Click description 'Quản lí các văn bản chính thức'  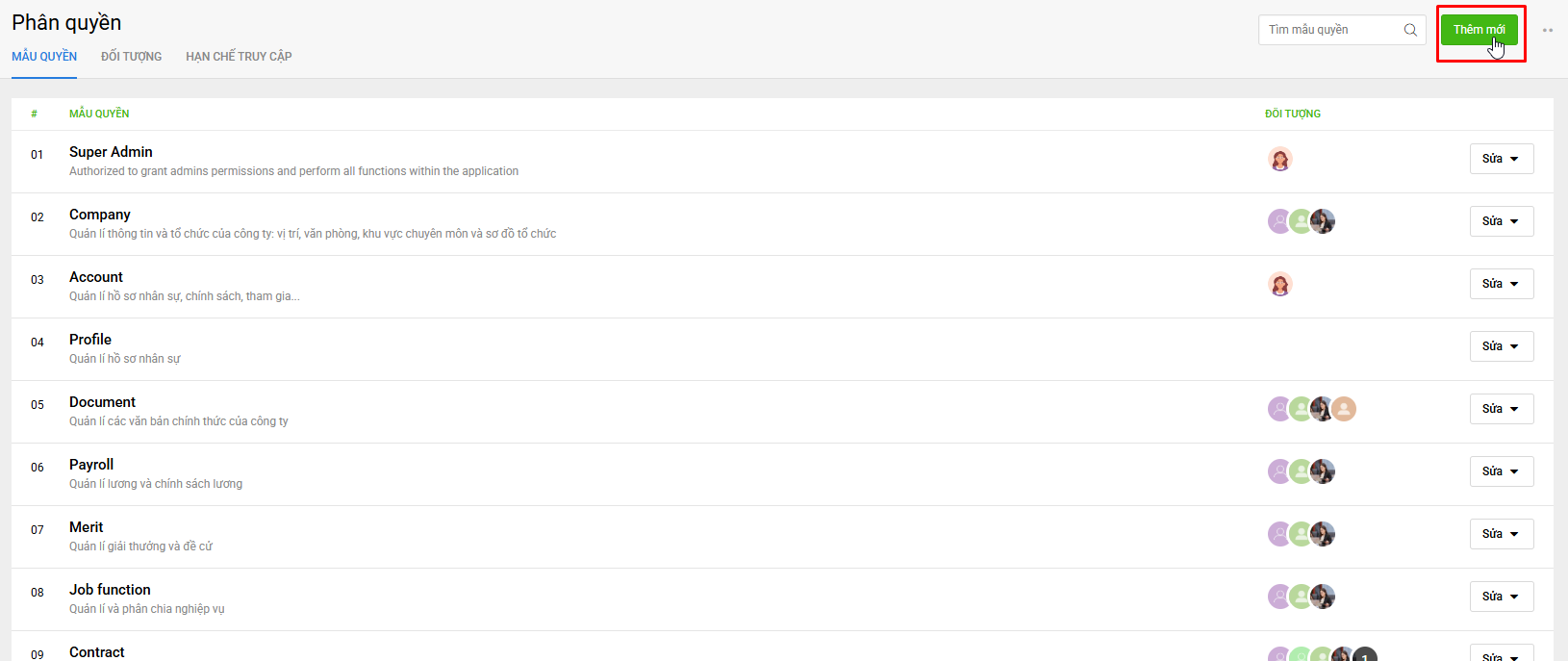(179, 421)
